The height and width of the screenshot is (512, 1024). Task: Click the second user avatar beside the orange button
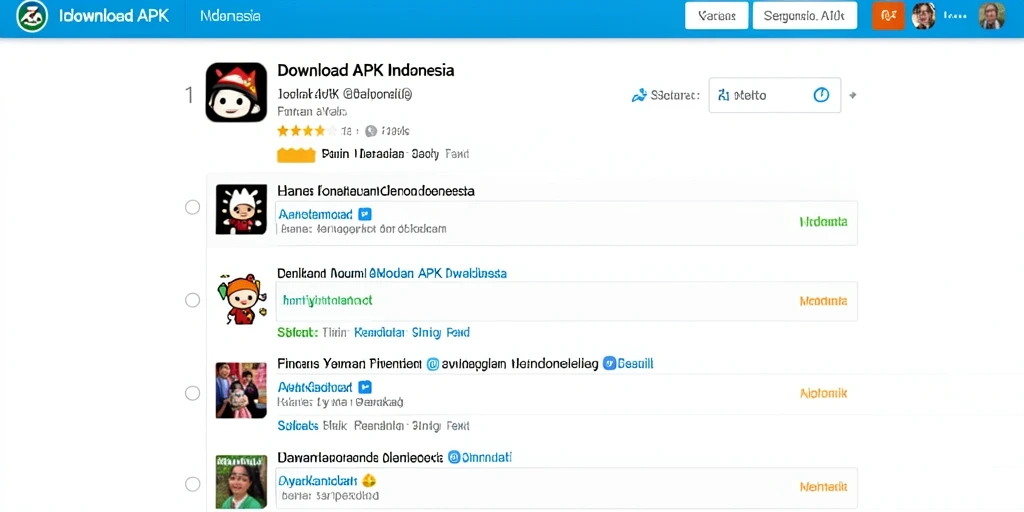pyautogui.click(x=923, y=16)
